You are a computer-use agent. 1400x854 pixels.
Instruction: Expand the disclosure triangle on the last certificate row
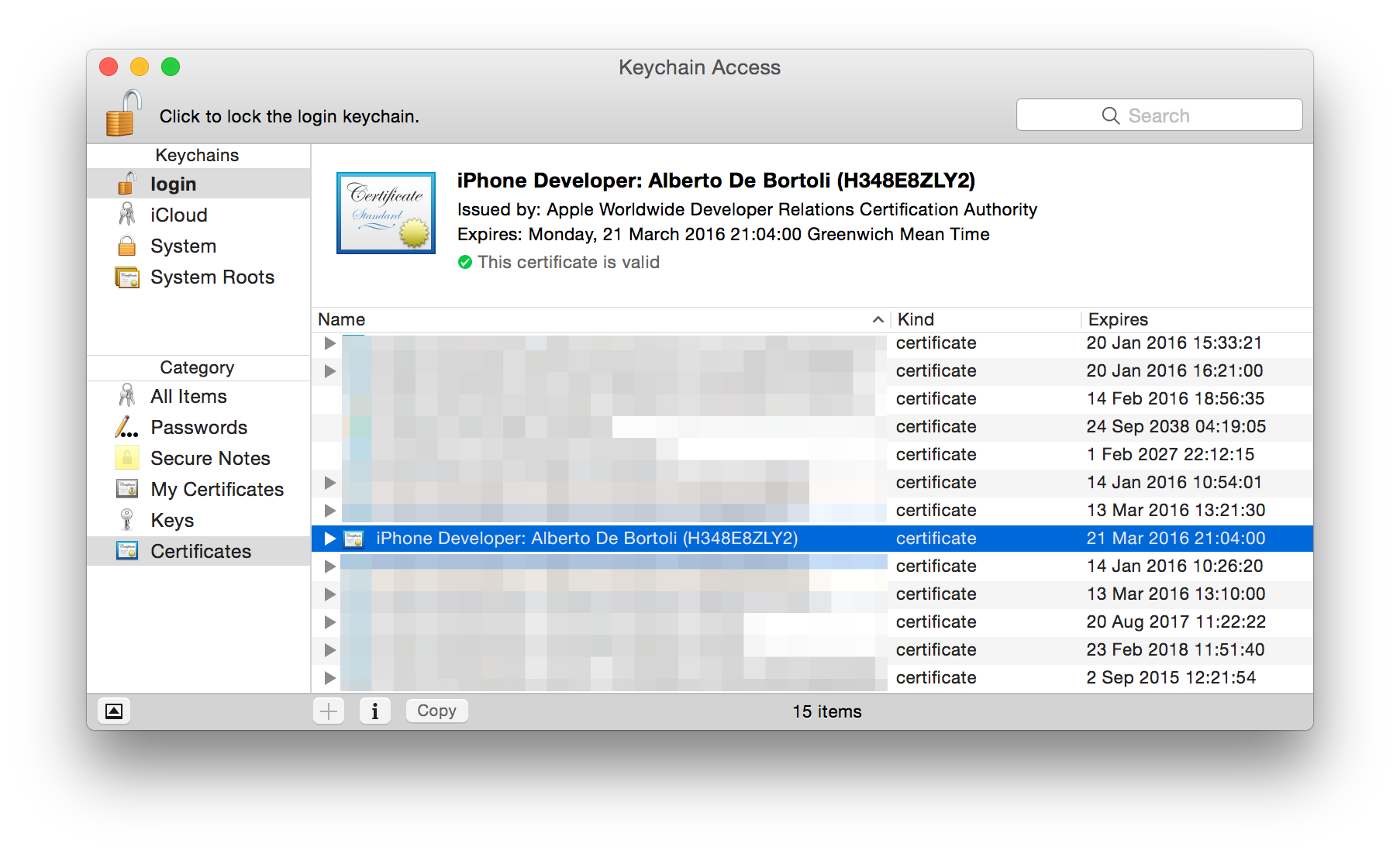329,677
